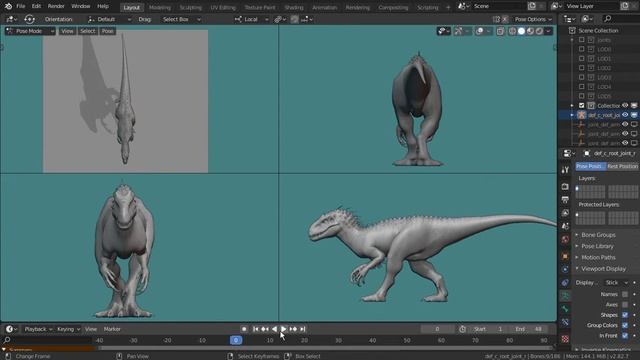Open the Orientation Default dropdown

point(109,19)
